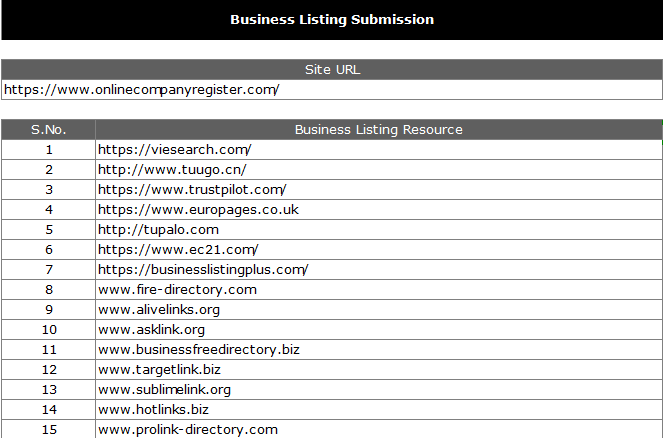Screen dimensions: 663x438
Task: Select the www.targetlink.biz cell
Action: (x=159, y=370)
